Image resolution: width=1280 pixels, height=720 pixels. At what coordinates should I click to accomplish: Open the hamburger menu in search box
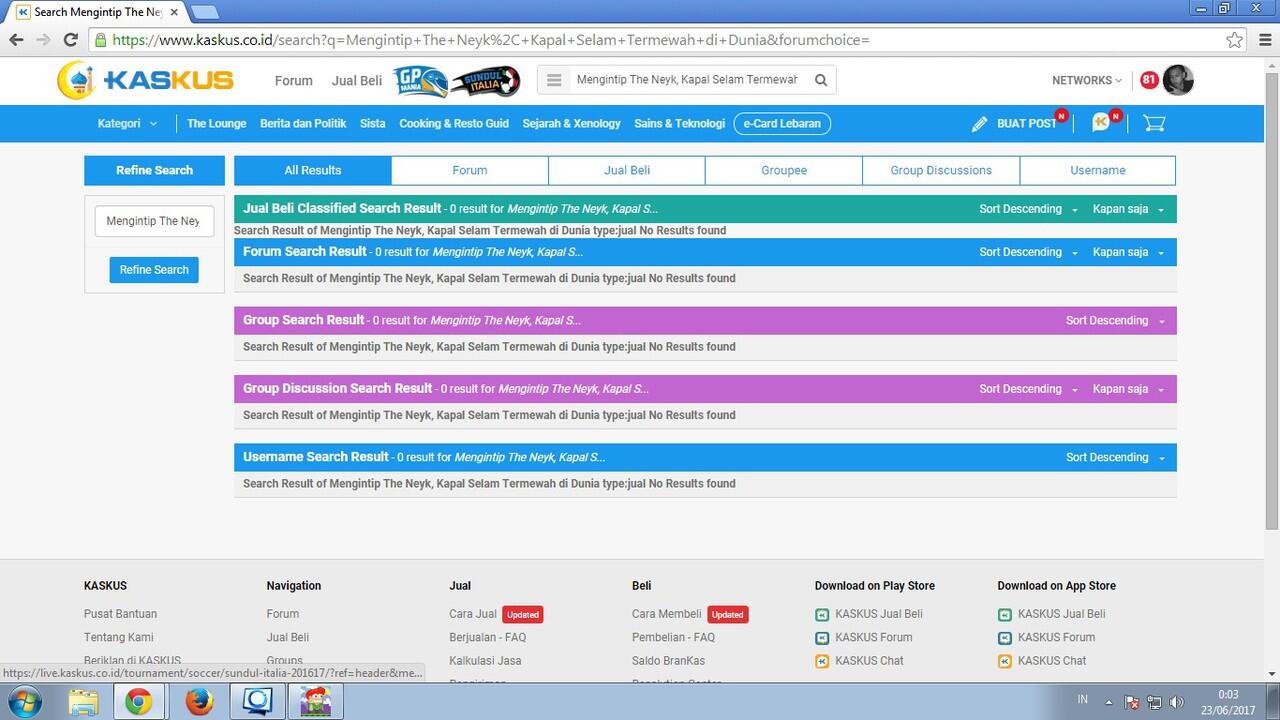(x=554, y=80)
